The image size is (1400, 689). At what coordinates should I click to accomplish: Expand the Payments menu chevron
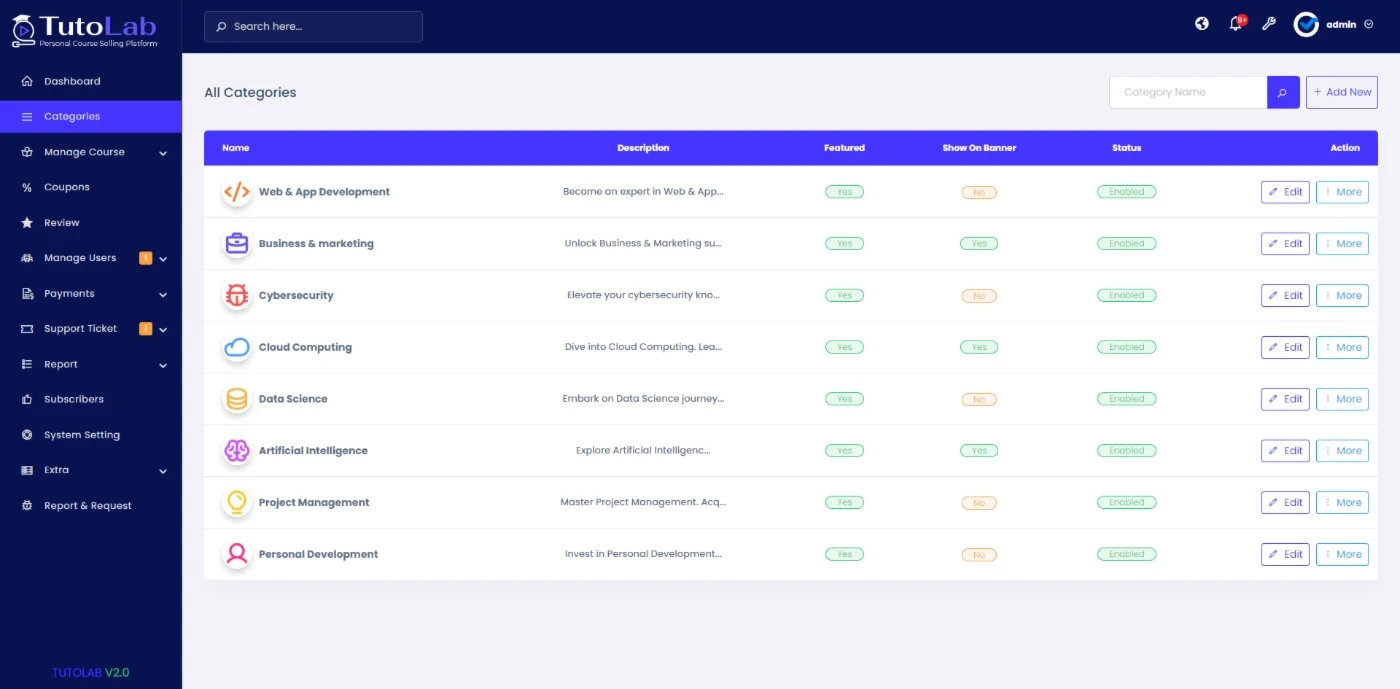pyautogui.click(x=163, y=294)
